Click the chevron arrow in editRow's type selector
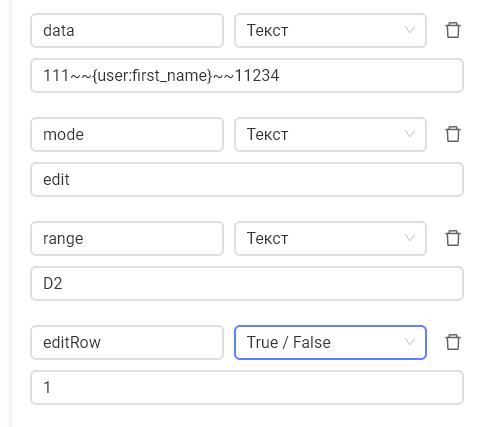 pyautogui.click(x=410, y=342)
